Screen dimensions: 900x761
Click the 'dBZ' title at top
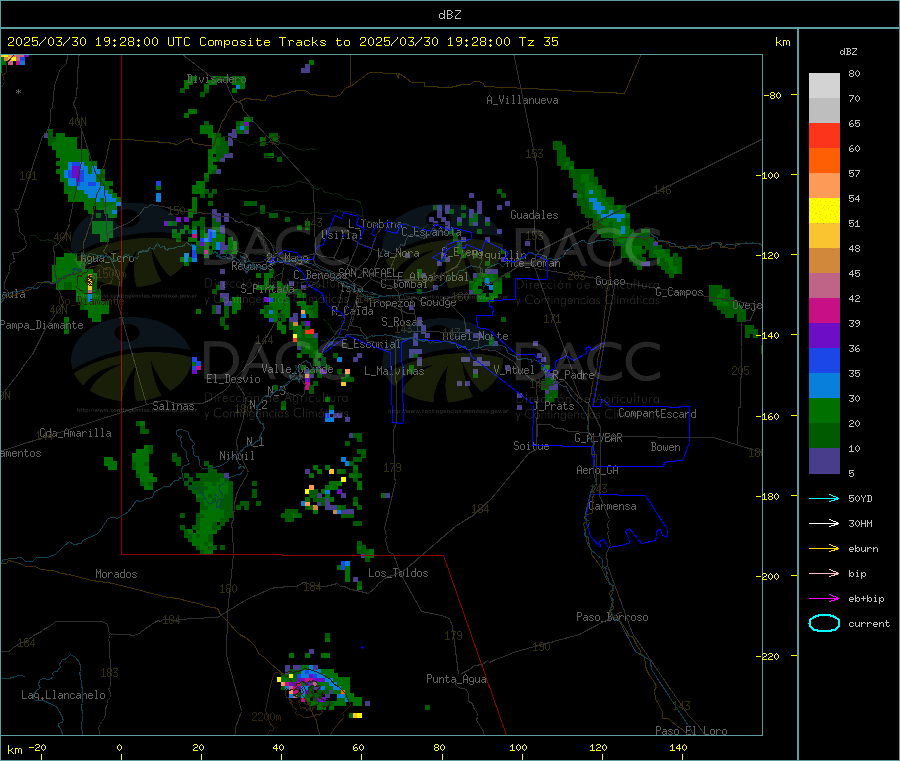(449, 15)
